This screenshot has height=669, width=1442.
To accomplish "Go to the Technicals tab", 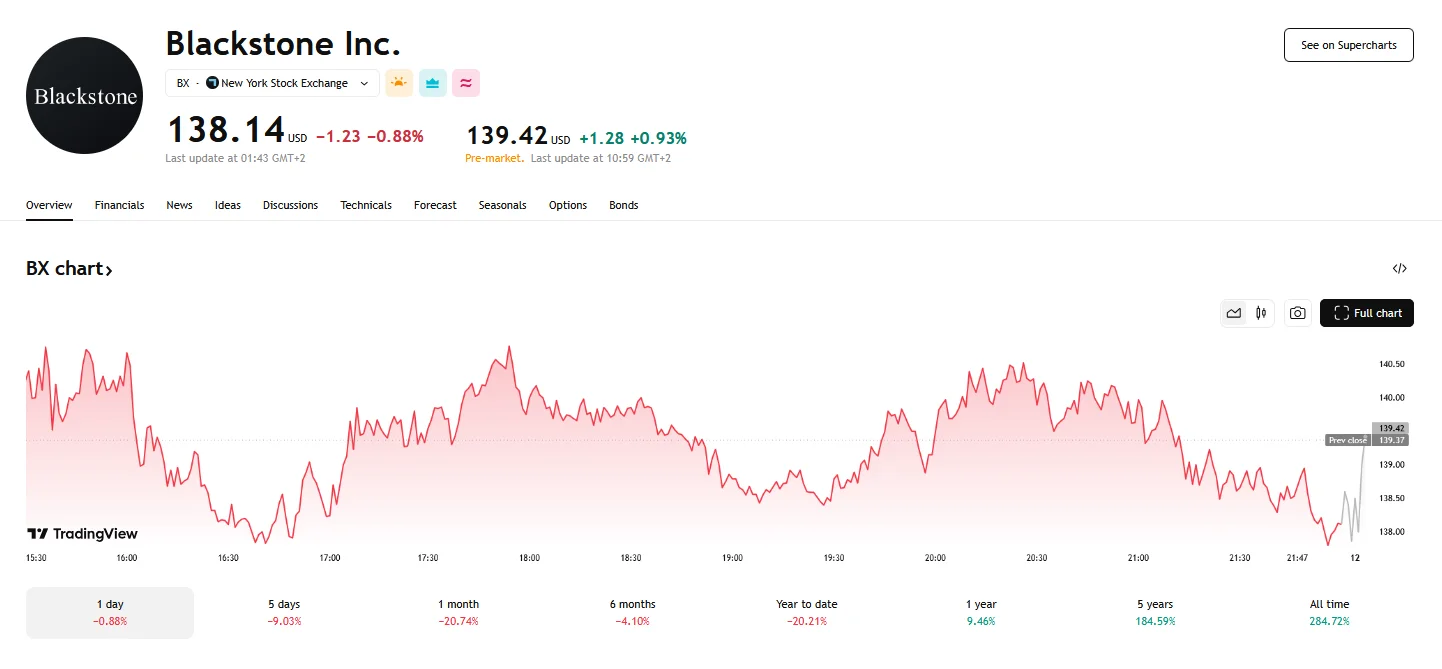I will tap(366, 205).
